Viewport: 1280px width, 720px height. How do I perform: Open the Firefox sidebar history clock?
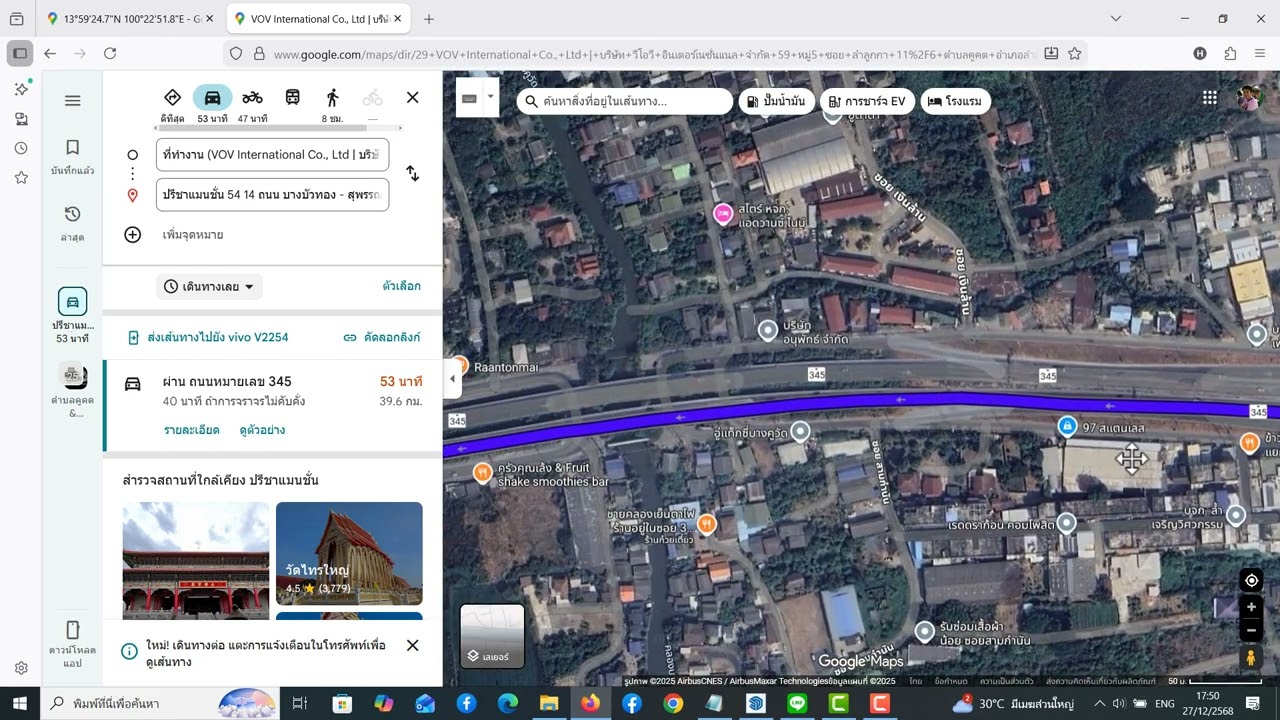(20, 148)
